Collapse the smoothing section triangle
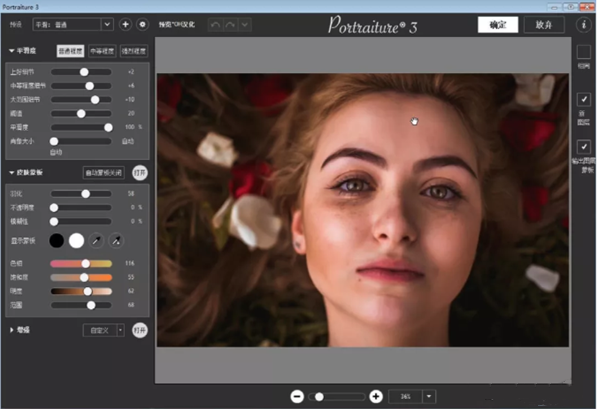Viewport: 598px width, 409px height. point(11,50)
